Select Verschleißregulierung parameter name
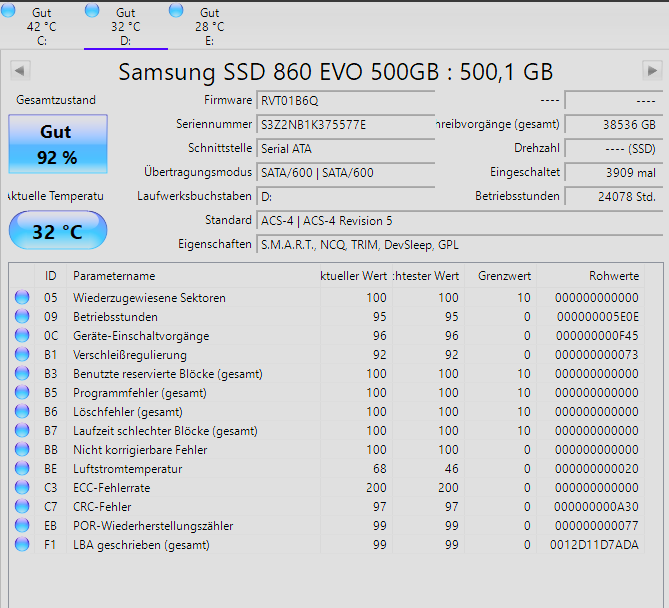The height and width of the screenshot is (608, 669). pyautogui.click(x=130, y=355)
